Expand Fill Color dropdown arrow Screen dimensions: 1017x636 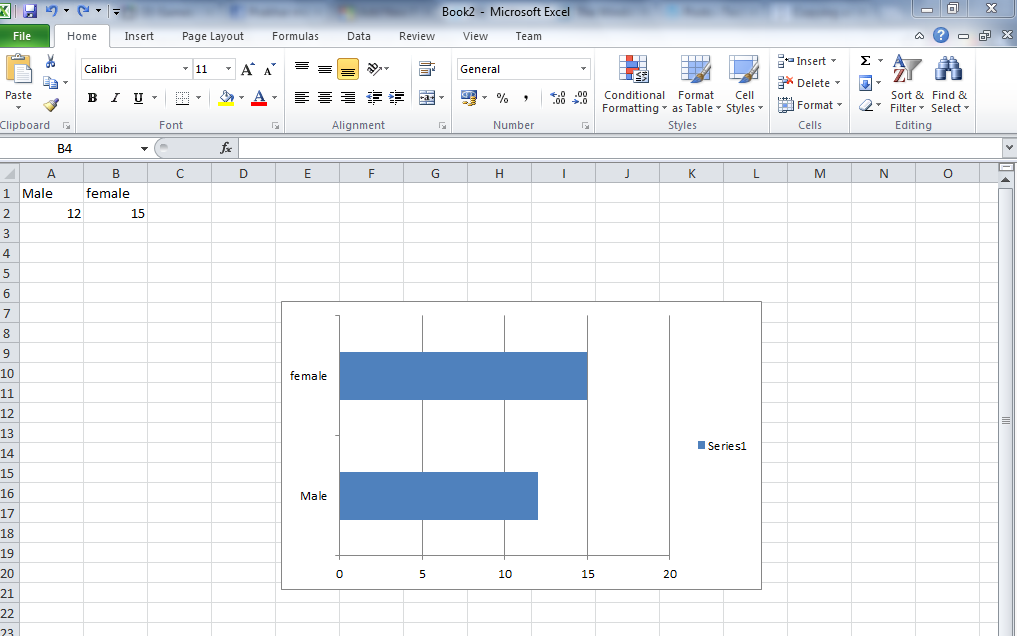[241, 98]
